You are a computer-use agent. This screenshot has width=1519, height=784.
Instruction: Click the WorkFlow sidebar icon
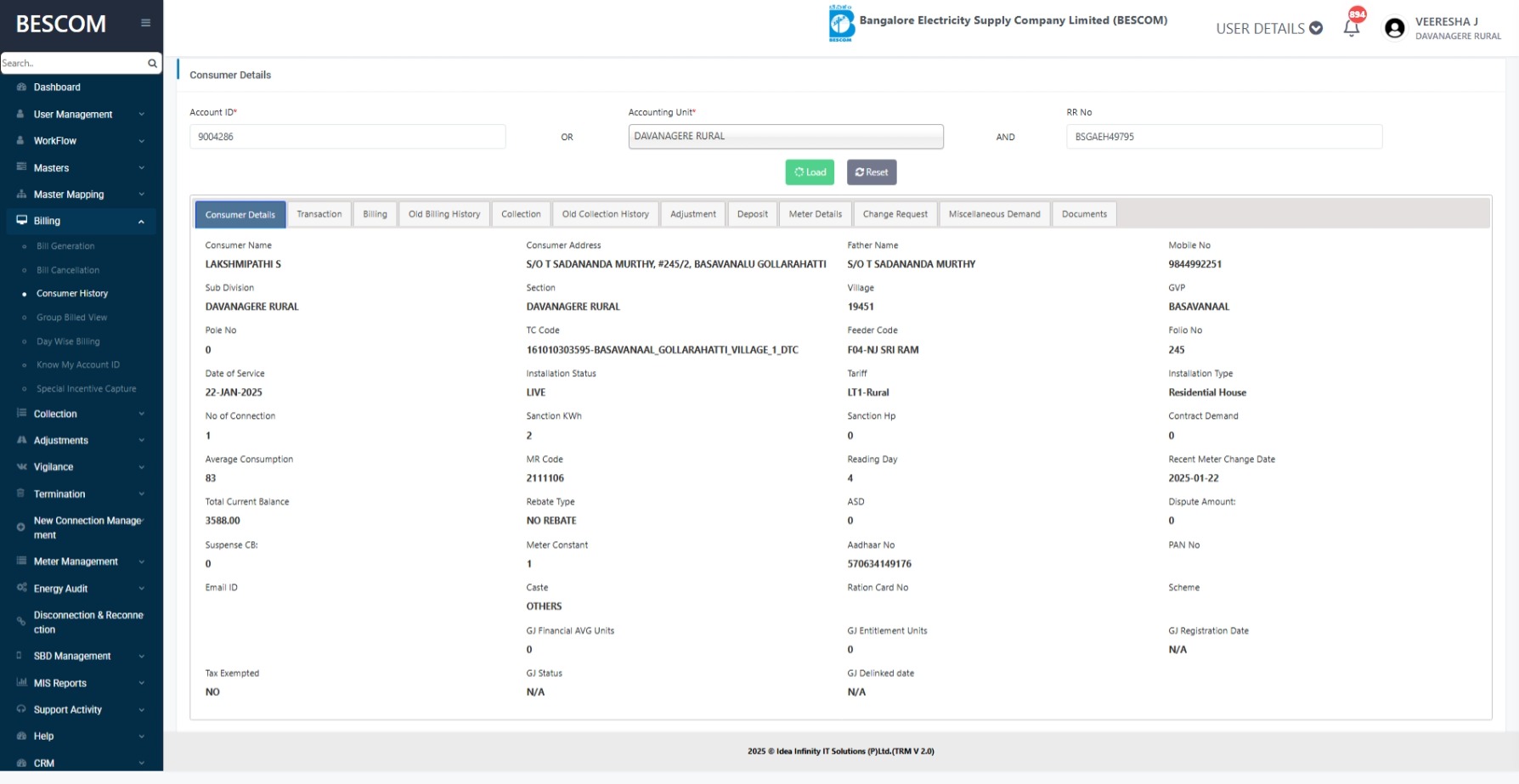[x=21, y=141]
